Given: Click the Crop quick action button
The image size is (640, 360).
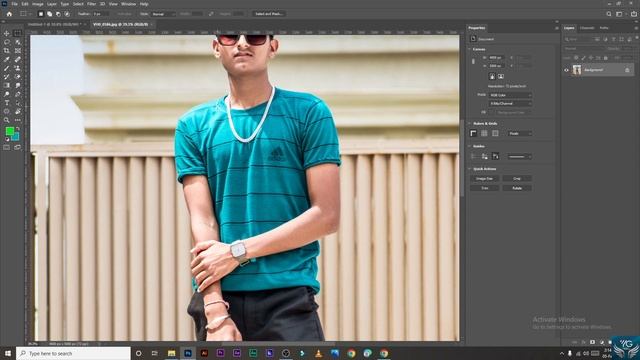Looking at the screenshot, I should [517, 179].
